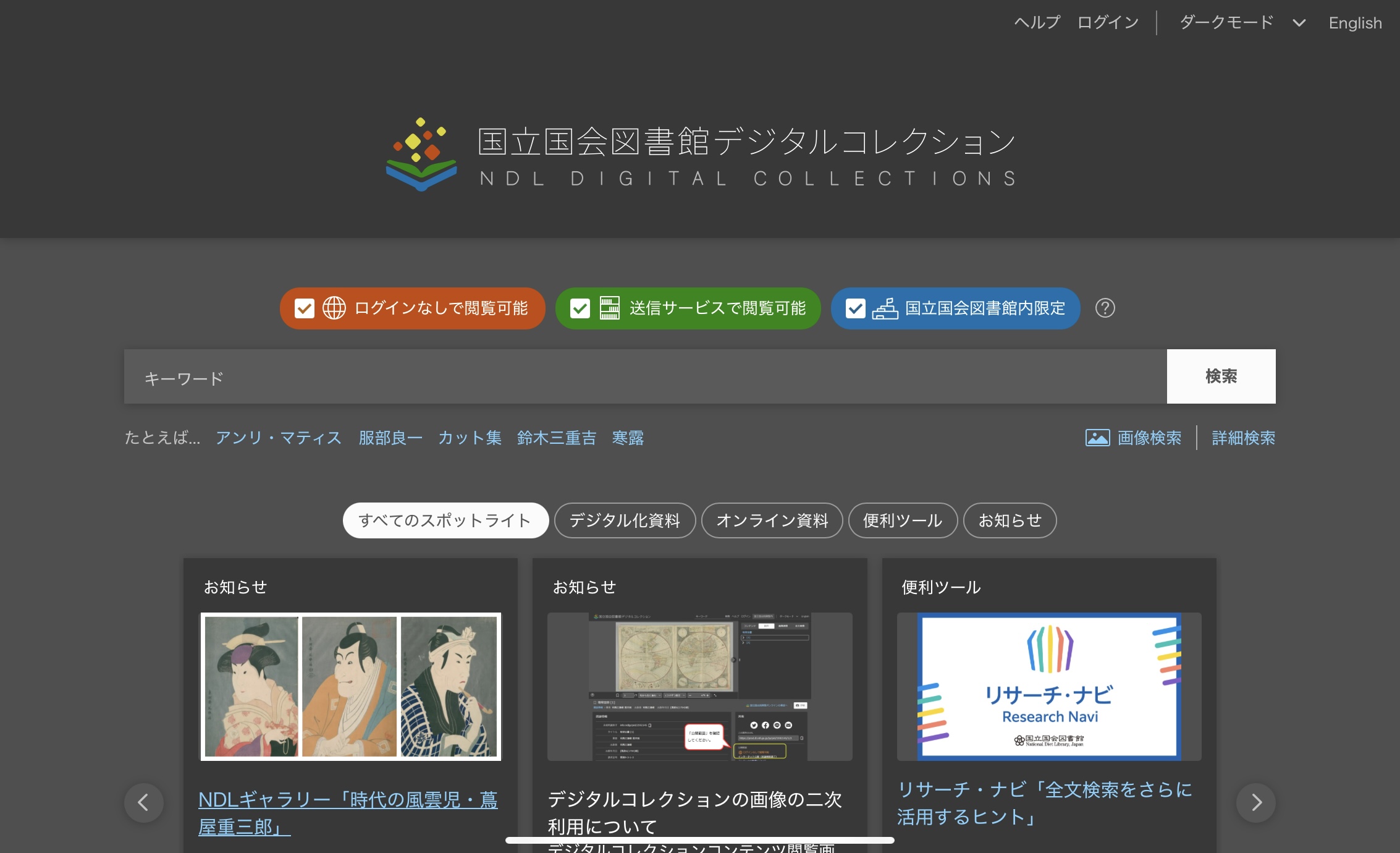Viewport: 1400px width, 853px height.
Task: Open リサーチ・ナビ「全文検索をさらに活用するヒント」 link
Action: point(1045,803)
